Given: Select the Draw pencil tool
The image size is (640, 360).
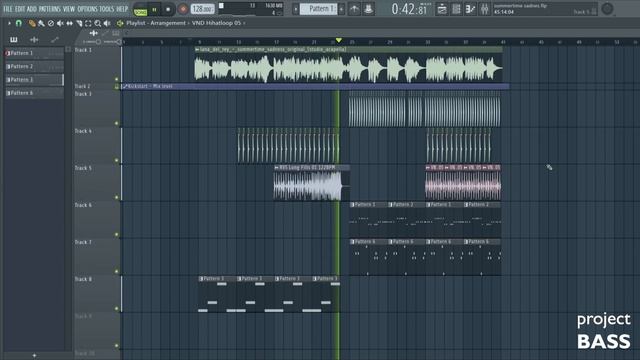Looking at the screenshot, I should pyautogui.click(x=32, y=23).
